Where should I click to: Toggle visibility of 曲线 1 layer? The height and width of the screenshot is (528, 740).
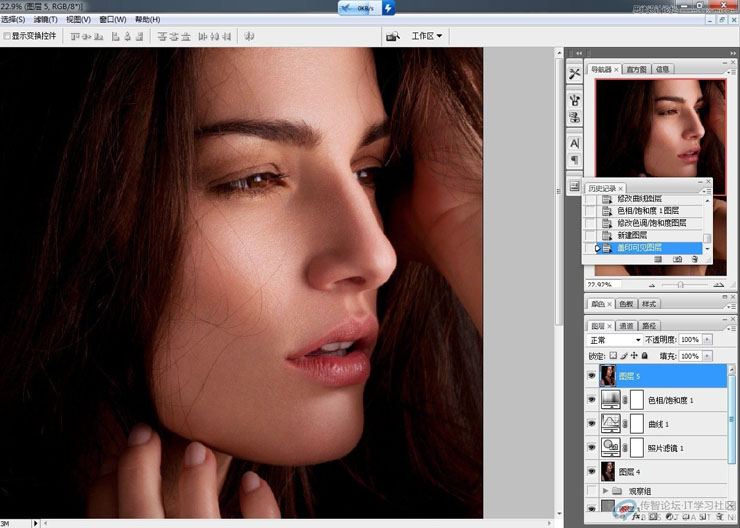click(591, 424)
